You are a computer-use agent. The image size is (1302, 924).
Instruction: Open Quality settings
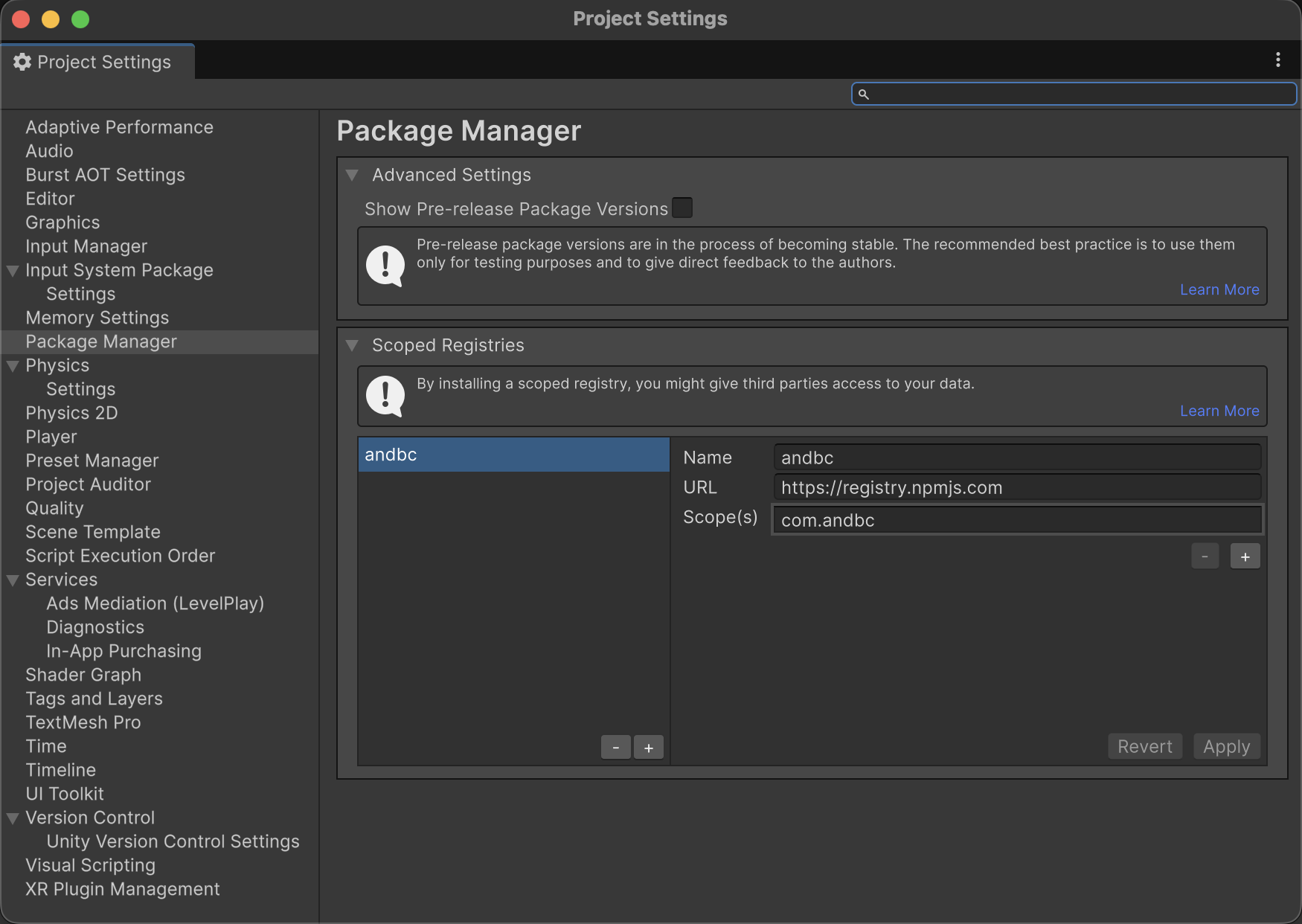point(54,508)
